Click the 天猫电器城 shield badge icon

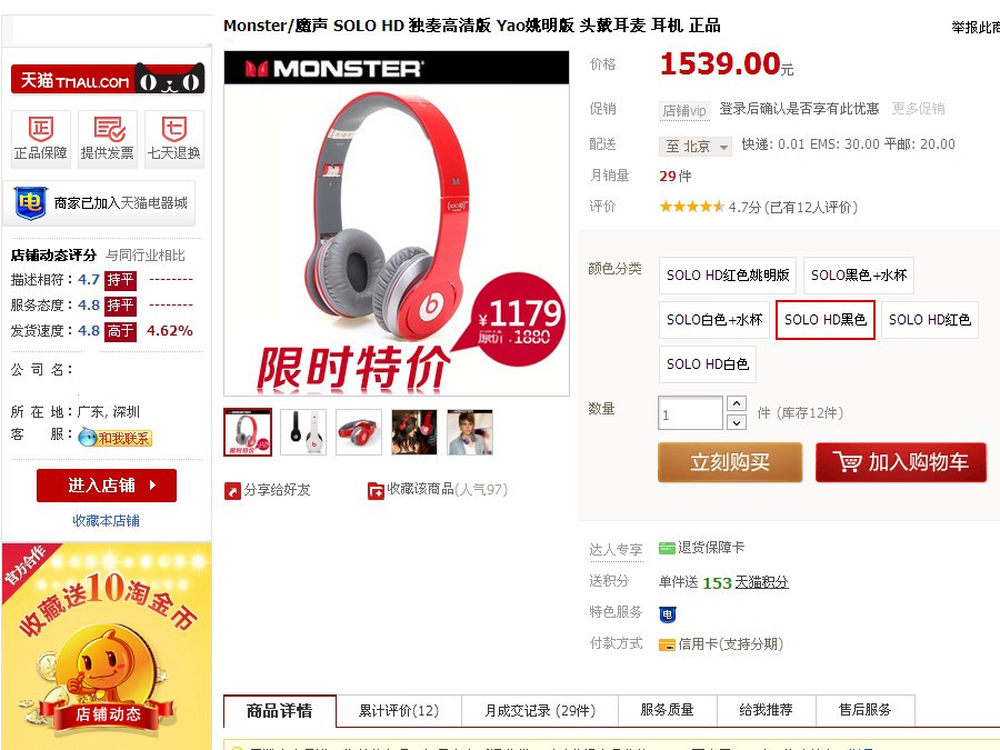pos(30,203)
